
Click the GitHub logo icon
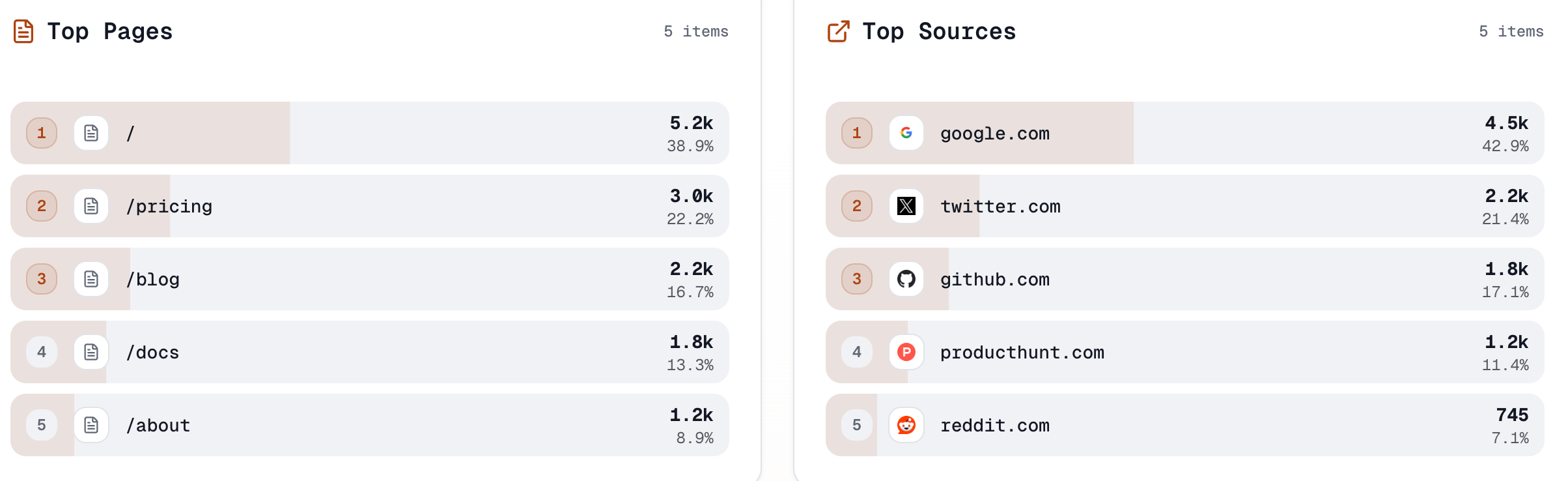point(906,279)
